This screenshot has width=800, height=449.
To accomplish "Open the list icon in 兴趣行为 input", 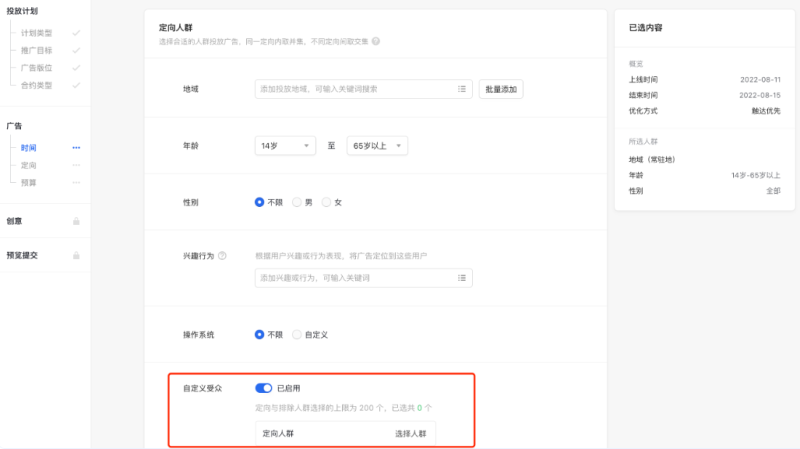I will tap(462, 278).
